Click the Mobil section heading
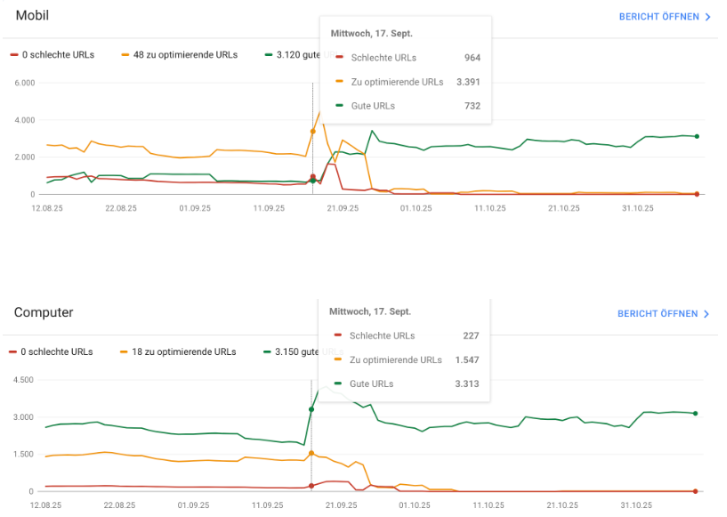Screen dimensions: 727x517 33,16
